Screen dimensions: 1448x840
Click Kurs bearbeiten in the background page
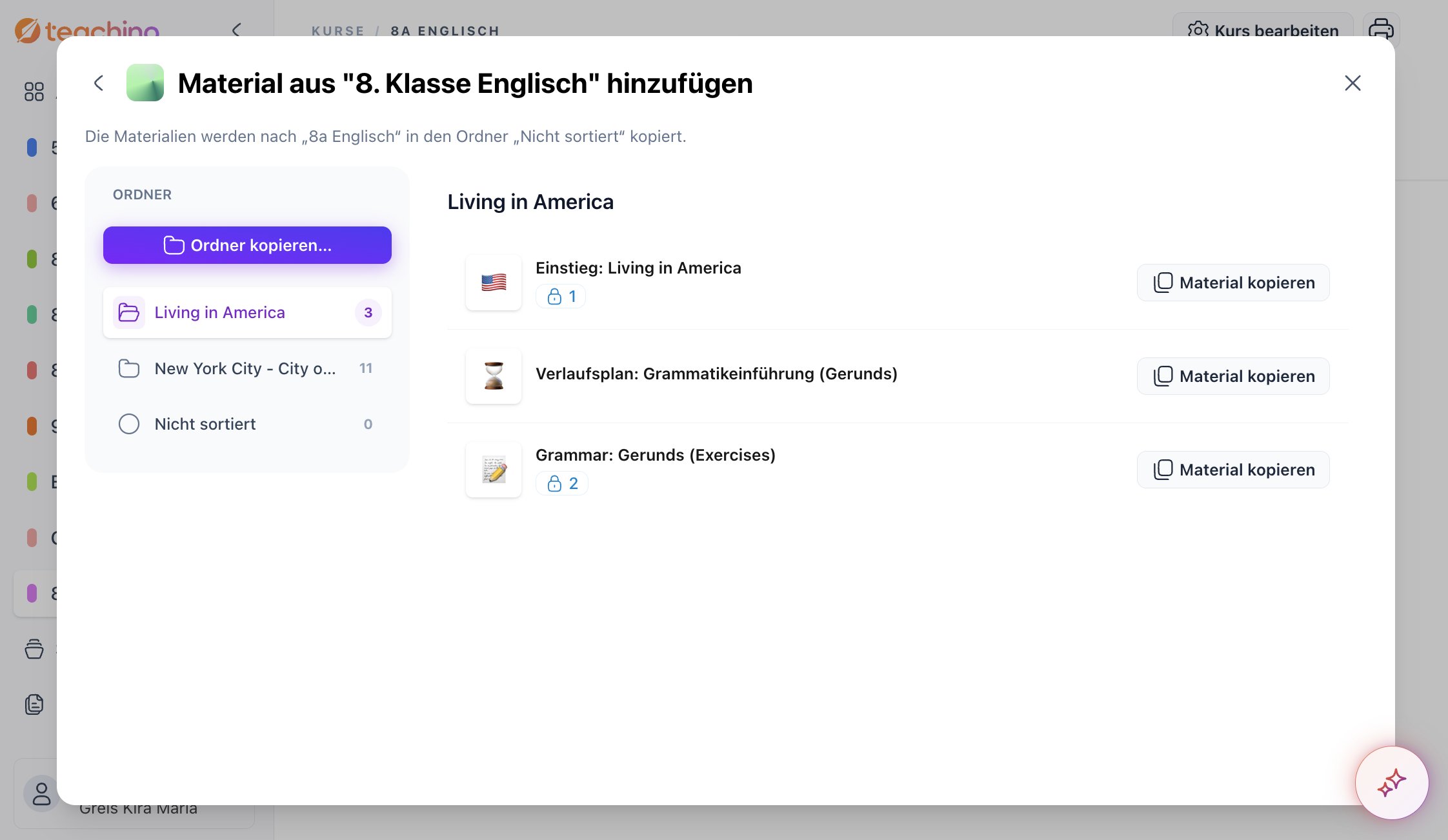(x=1263, y=28)
